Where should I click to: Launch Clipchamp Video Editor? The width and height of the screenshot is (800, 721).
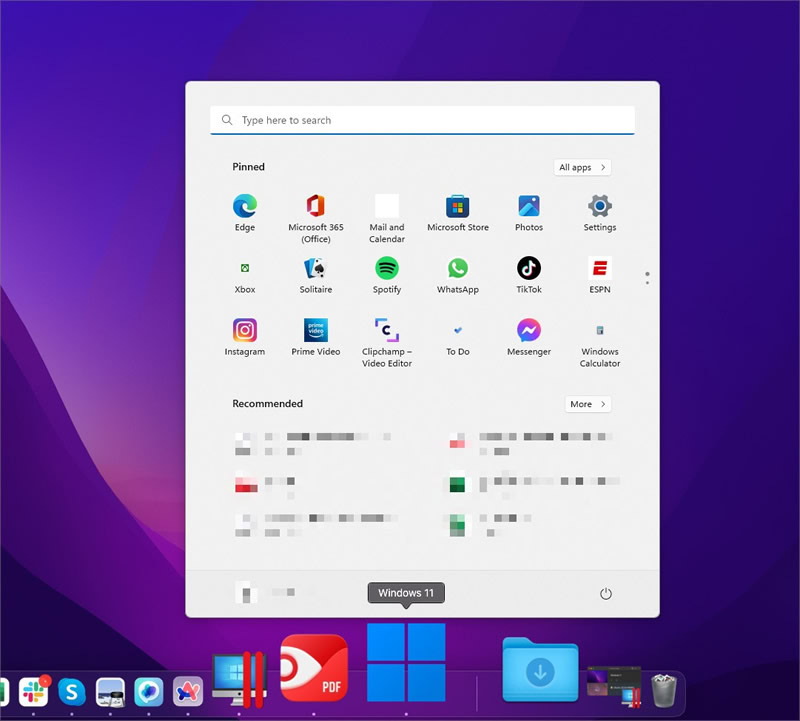tap(387, 330)
